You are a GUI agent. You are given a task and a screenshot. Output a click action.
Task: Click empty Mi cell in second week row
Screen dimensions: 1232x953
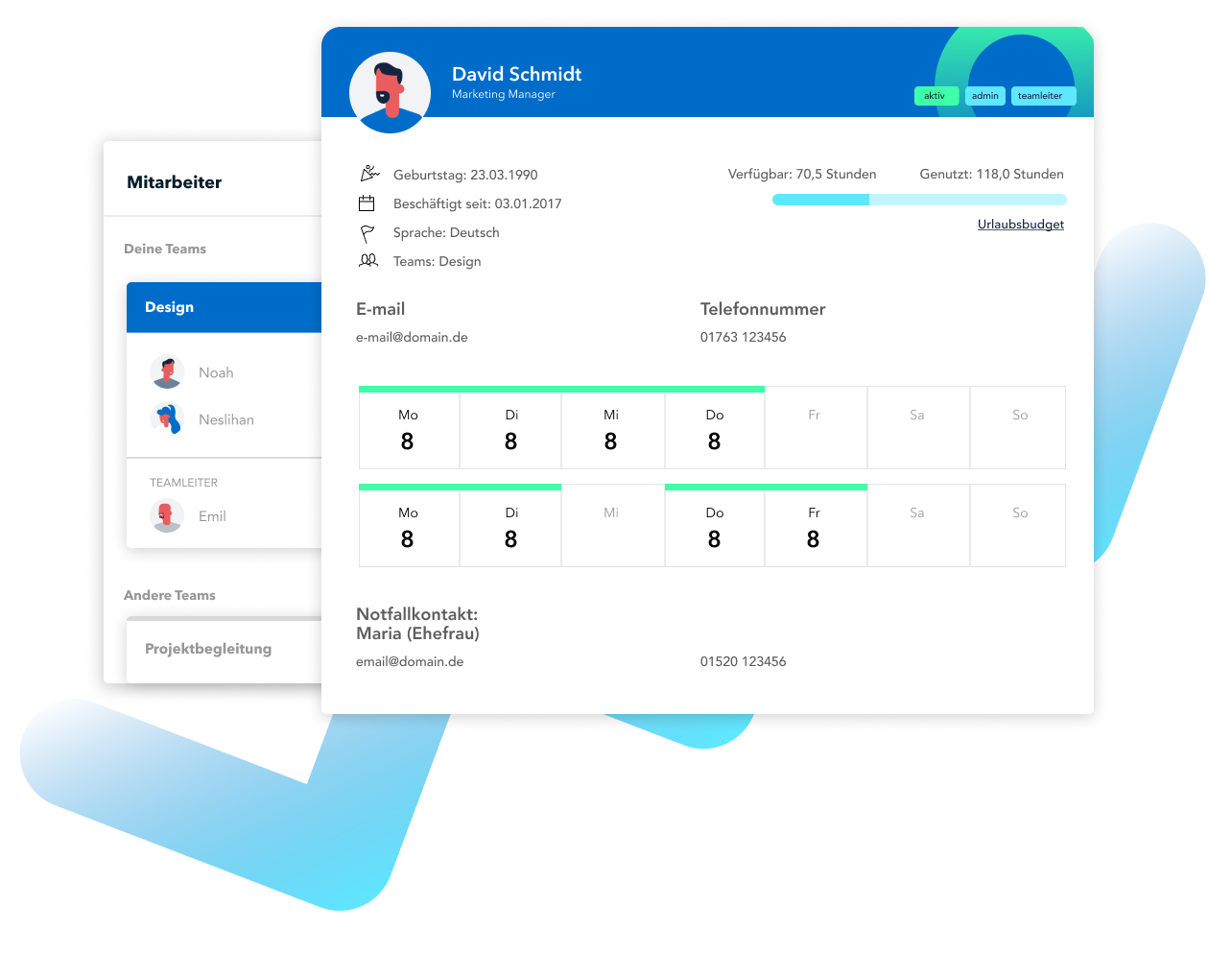(x=613, y=526)
